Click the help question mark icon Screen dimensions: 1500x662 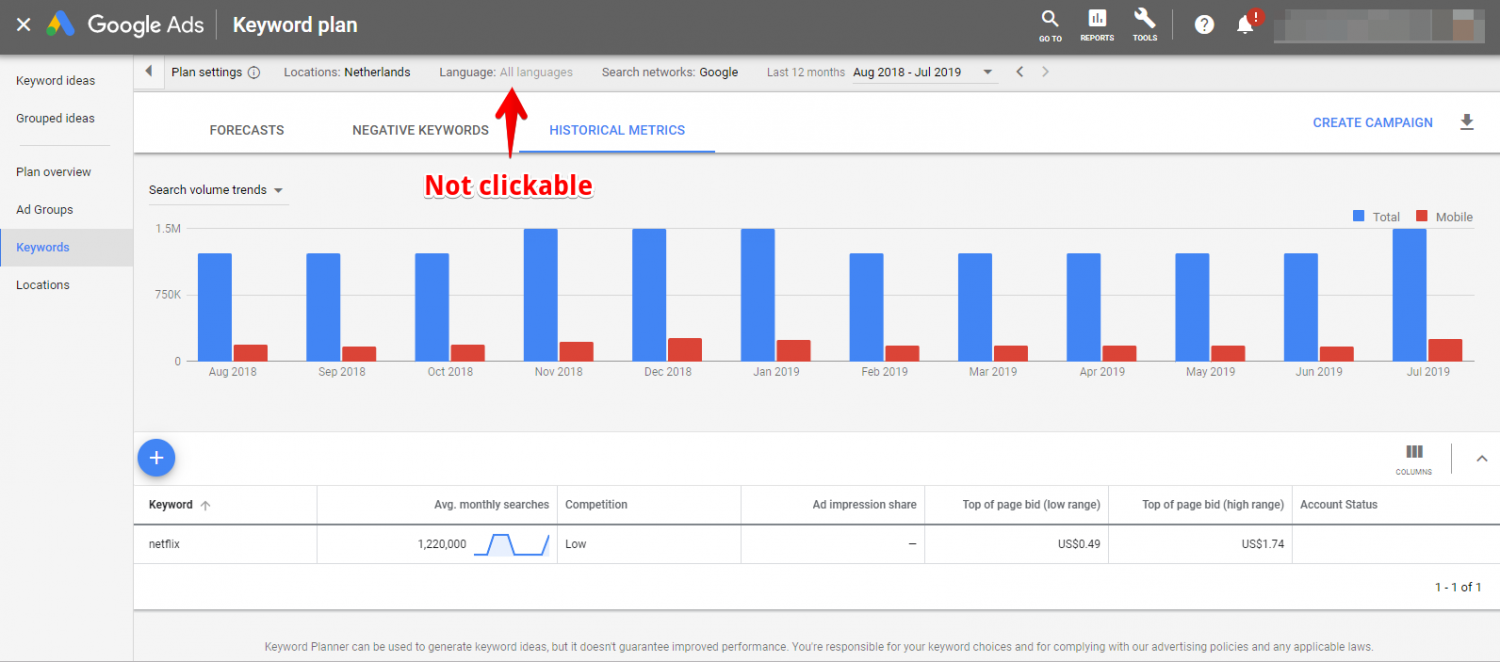[x=1203, y=23]
